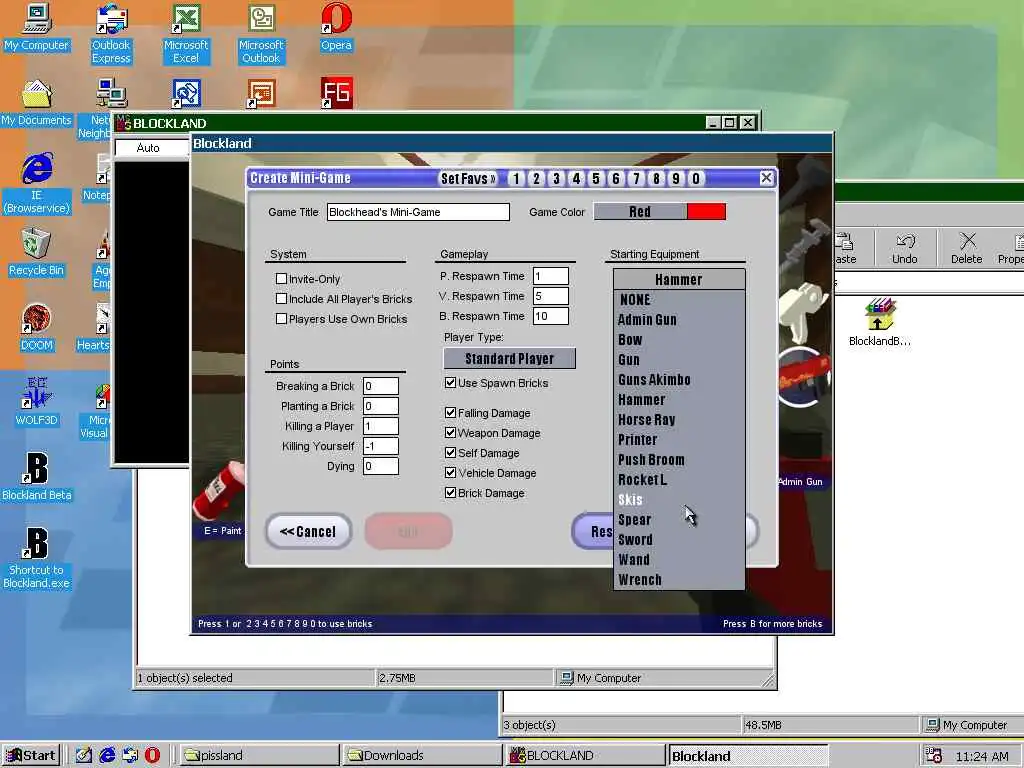
Task: Choose NONE from equipment list
Action: [679, 300]
